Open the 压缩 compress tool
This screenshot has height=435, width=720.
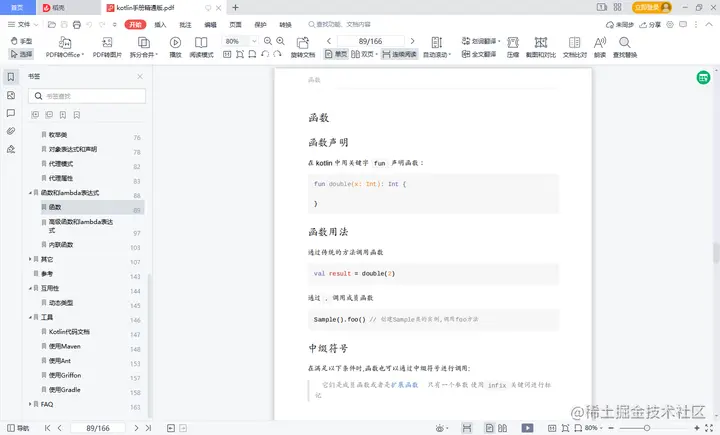[x=513, y=47]
